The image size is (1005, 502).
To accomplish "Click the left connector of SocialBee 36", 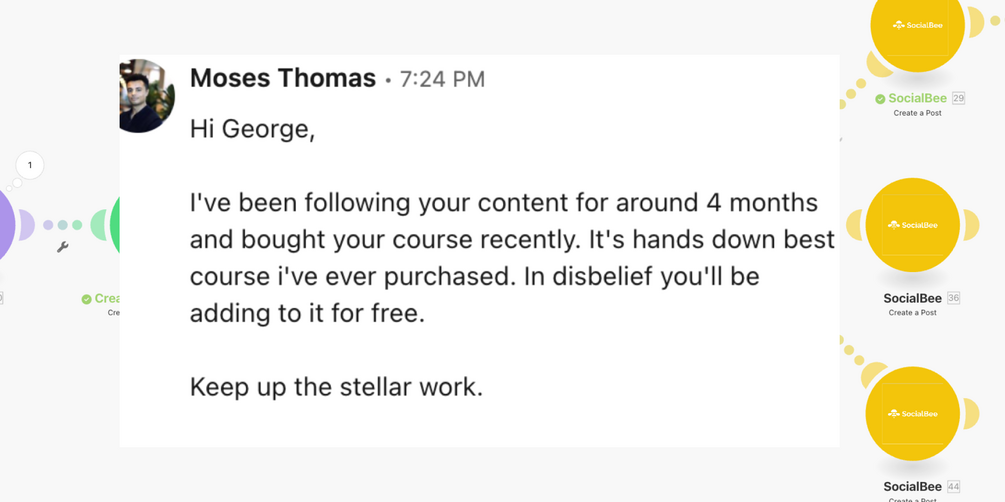I will tap(853, 225).
